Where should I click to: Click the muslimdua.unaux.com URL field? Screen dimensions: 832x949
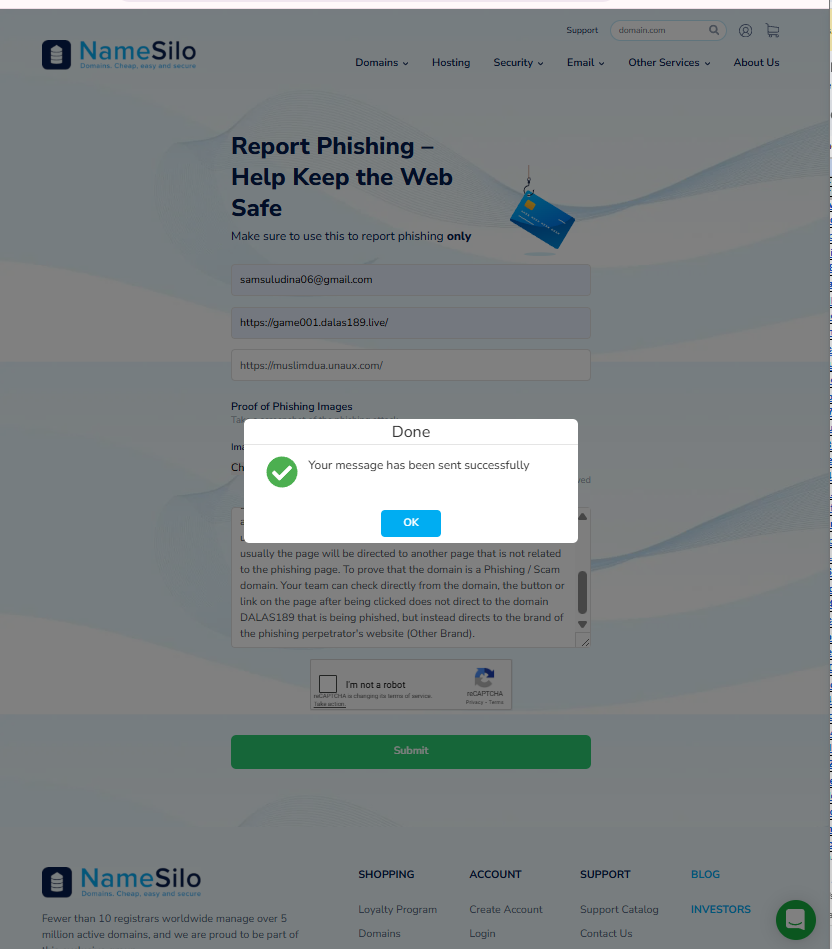[411, 365]
